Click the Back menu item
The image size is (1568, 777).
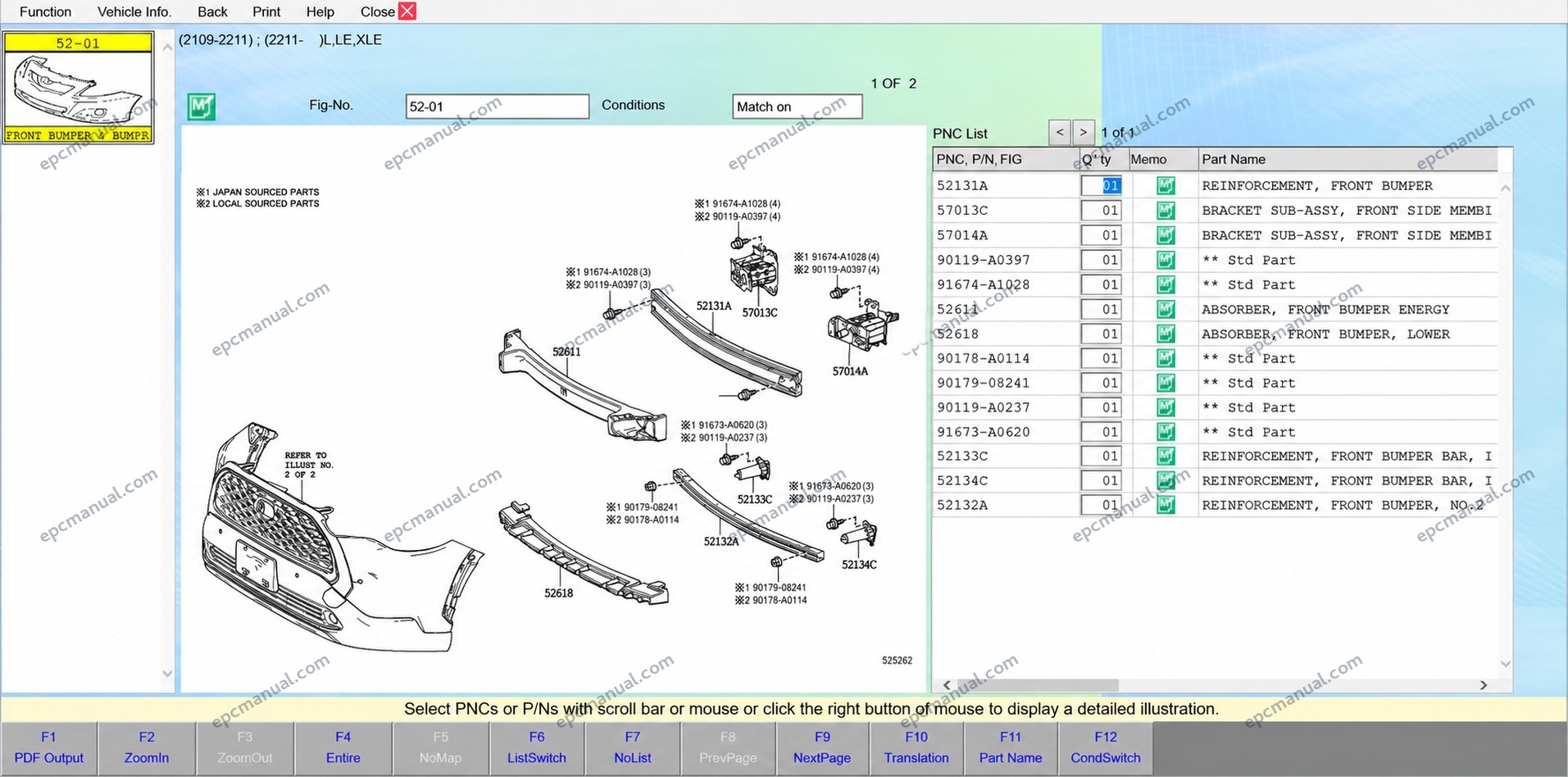[x=212, y=11]
